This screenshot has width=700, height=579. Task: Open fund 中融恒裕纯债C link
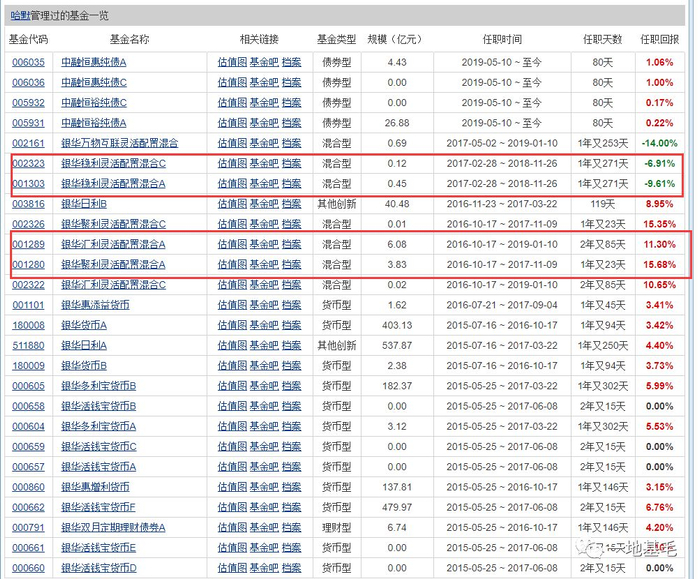[94, 103]
